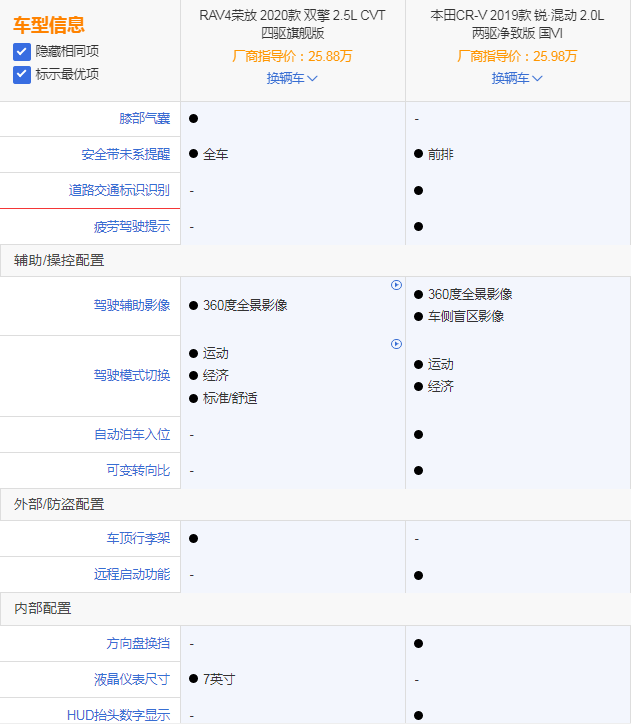
Task: Open 换辆车 dropdown for RAV4荣放
Action: coord(292,78)
